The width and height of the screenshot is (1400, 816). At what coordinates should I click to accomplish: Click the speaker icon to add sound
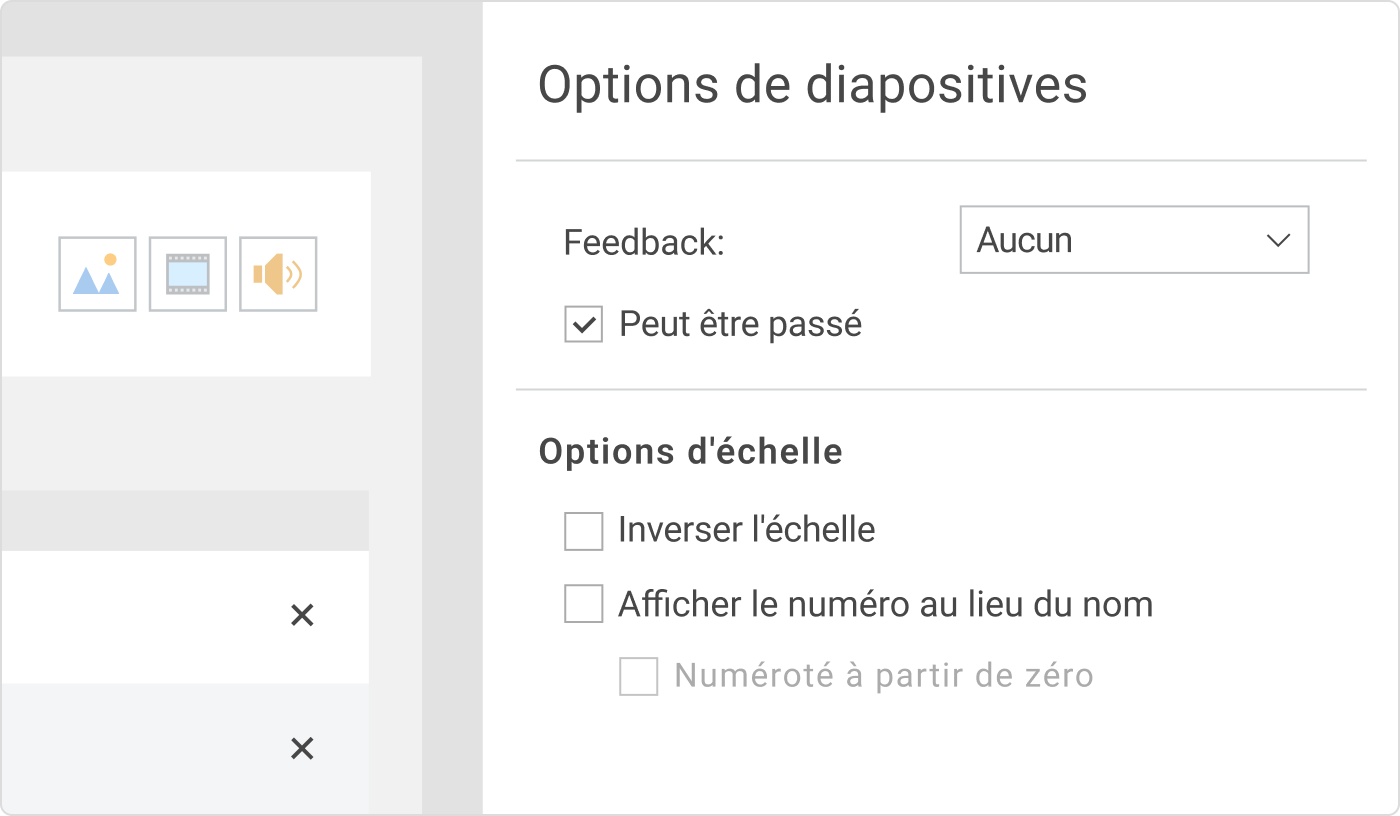[x=277, y=273]
